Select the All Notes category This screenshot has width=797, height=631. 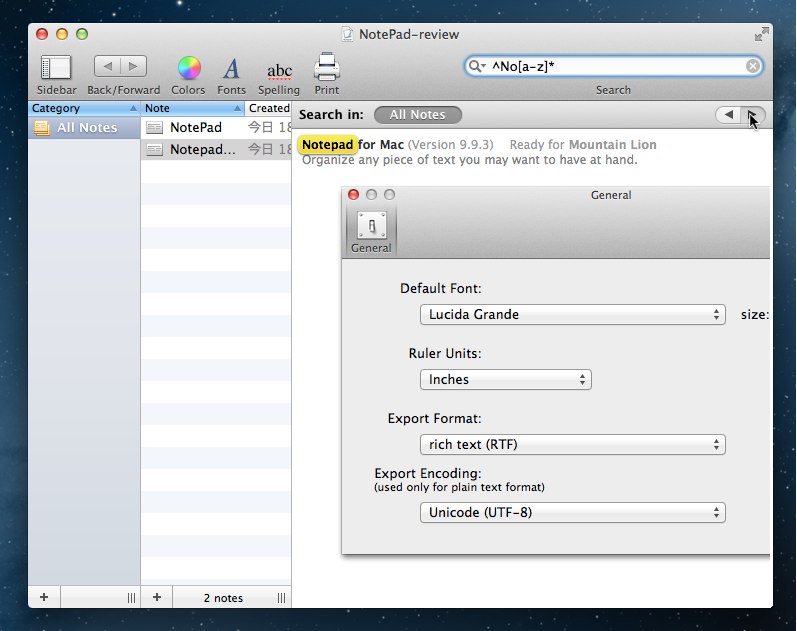click(x=84, y=128)
